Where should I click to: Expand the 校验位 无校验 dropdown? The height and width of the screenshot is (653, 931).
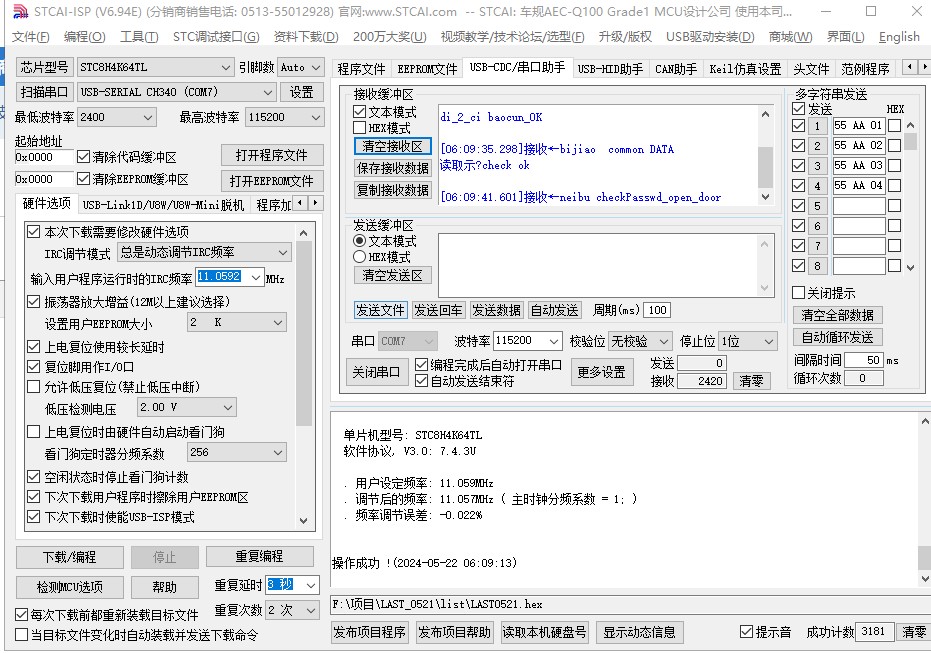pos(664,341)
